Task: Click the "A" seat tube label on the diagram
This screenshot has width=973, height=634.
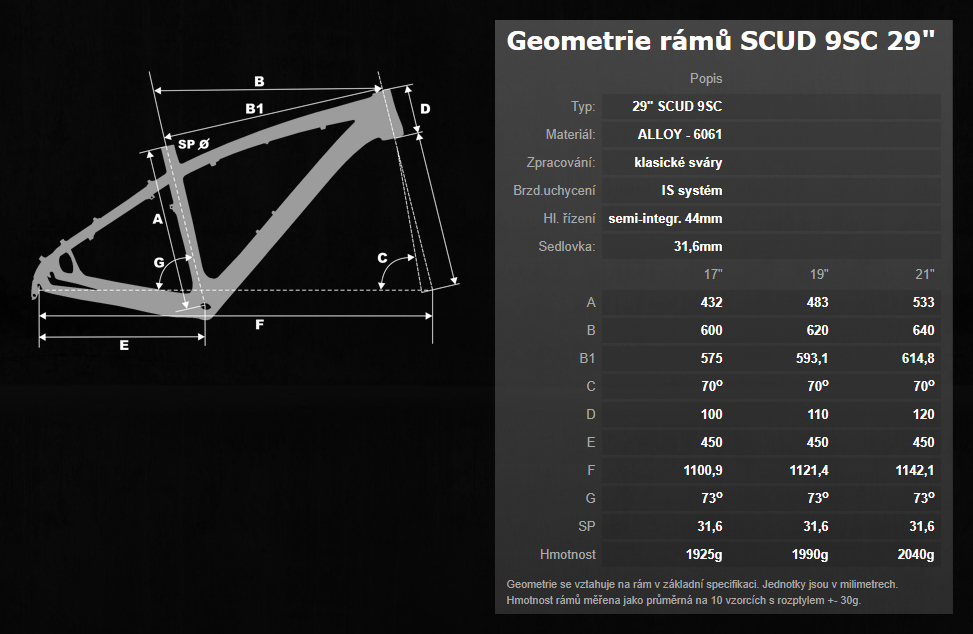Action: pos(158,219)
